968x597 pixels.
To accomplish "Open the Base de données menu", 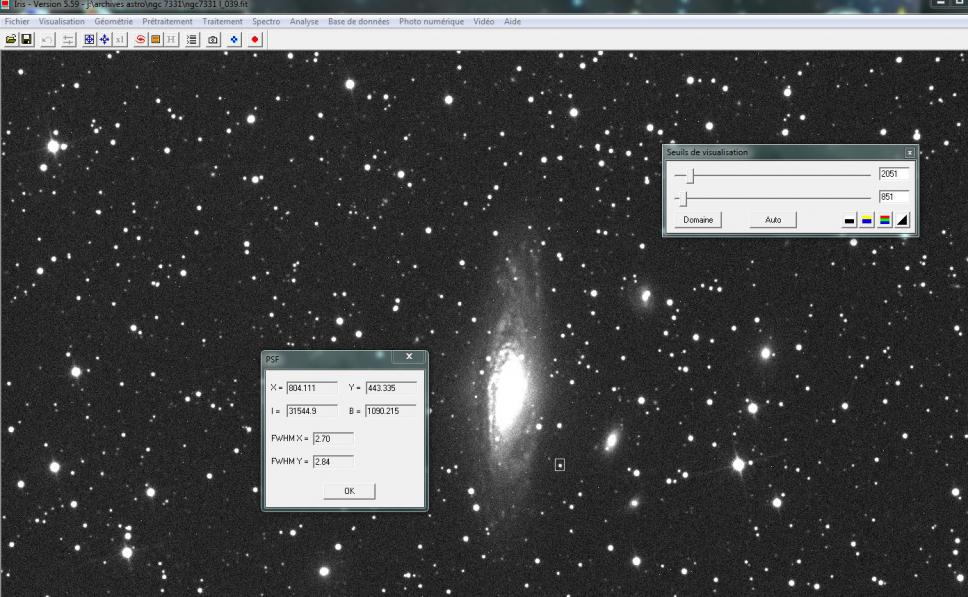I will (x=359, y=21).
